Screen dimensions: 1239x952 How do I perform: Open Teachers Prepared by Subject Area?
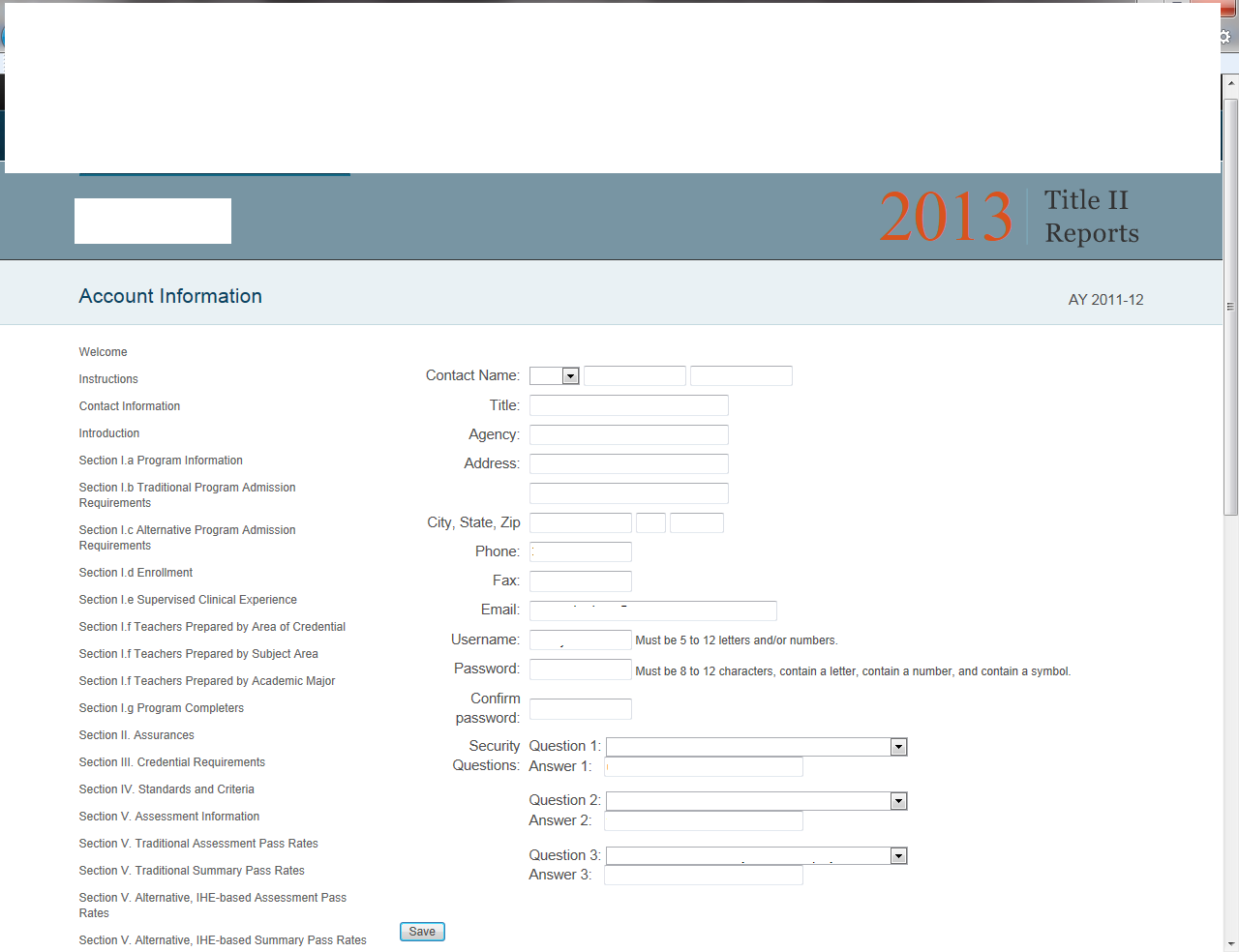pyautogui.click(x=198, y=654)
